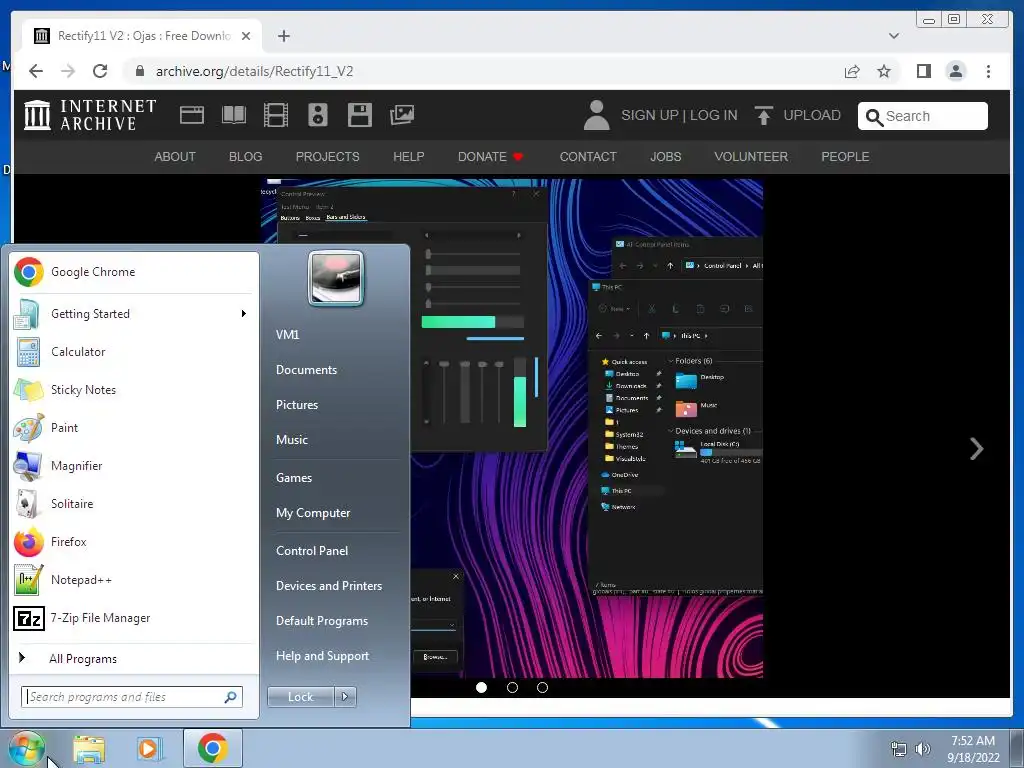
Task: Click SIGN UP | LOG IN link
Action: click(x=679, y=115)
